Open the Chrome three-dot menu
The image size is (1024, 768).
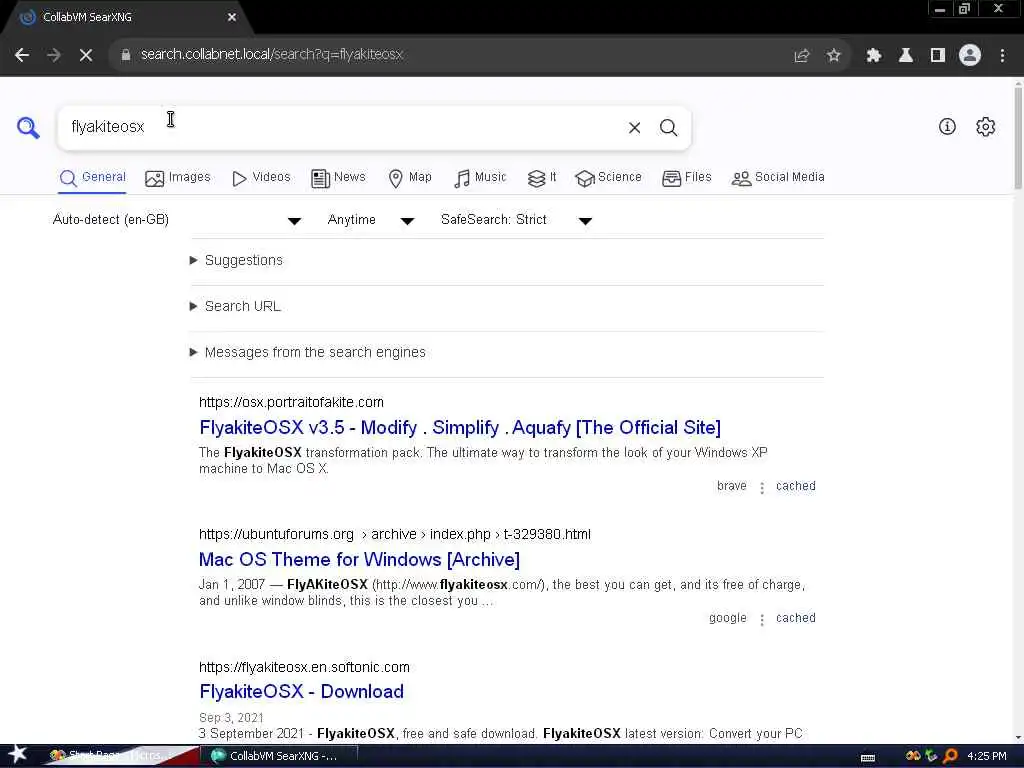tap(1002, 56)
